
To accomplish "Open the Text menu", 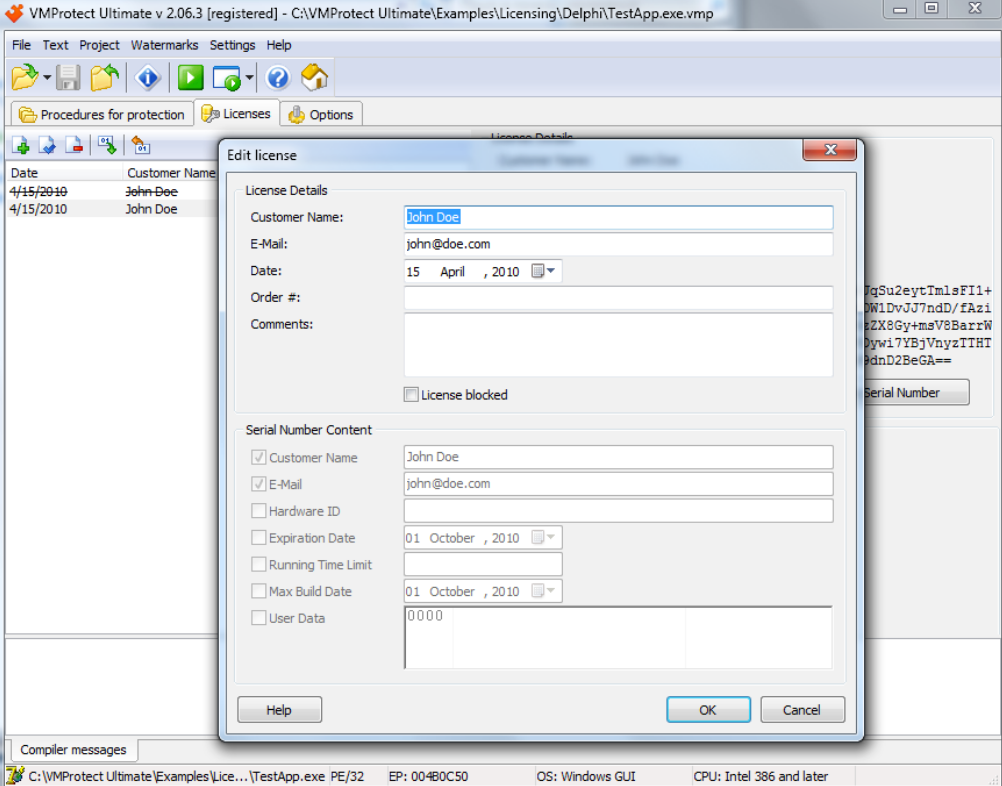I will point(55,45).
